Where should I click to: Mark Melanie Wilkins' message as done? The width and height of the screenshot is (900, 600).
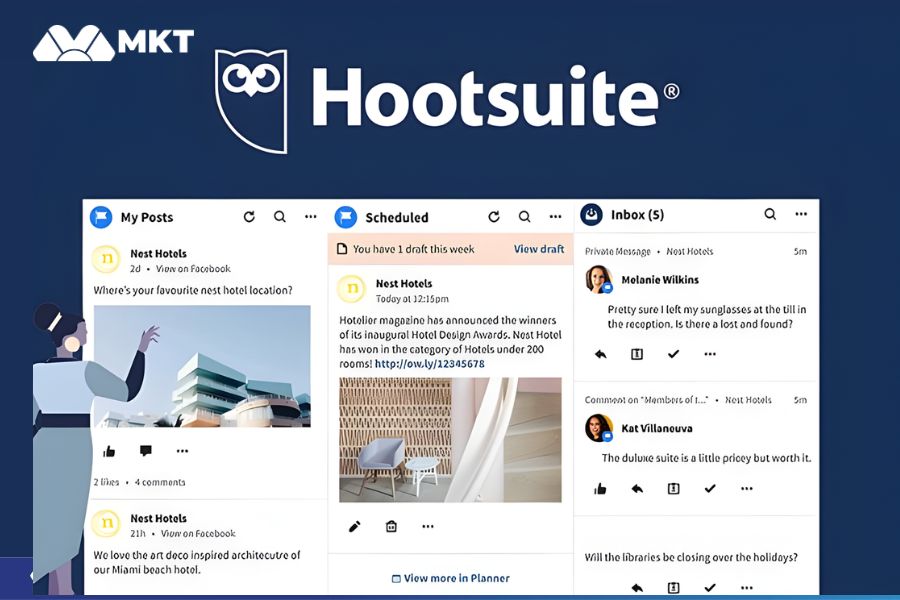673,354
